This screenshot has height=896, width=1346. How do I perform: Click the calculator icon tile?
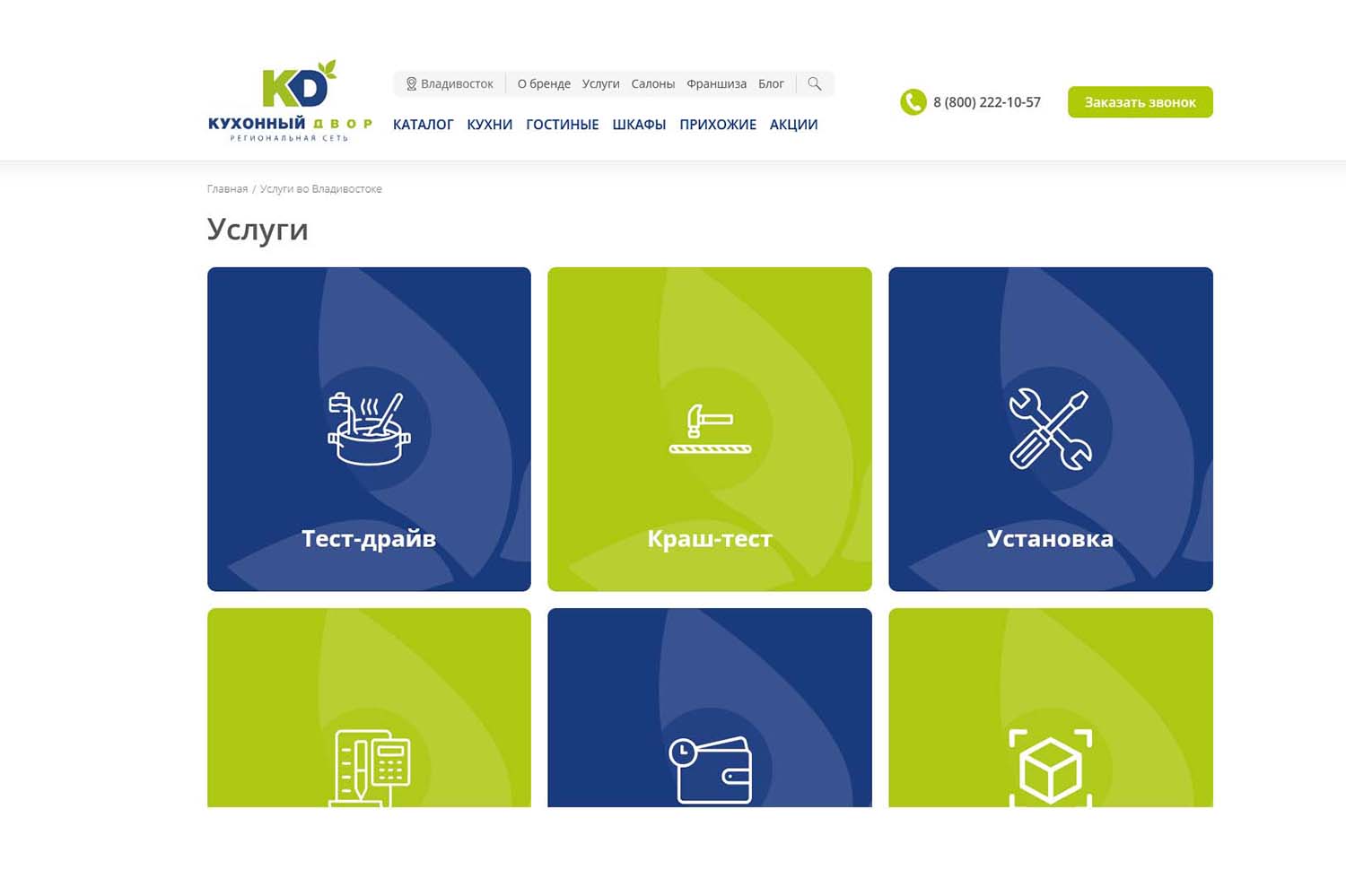tap(369, 768)
